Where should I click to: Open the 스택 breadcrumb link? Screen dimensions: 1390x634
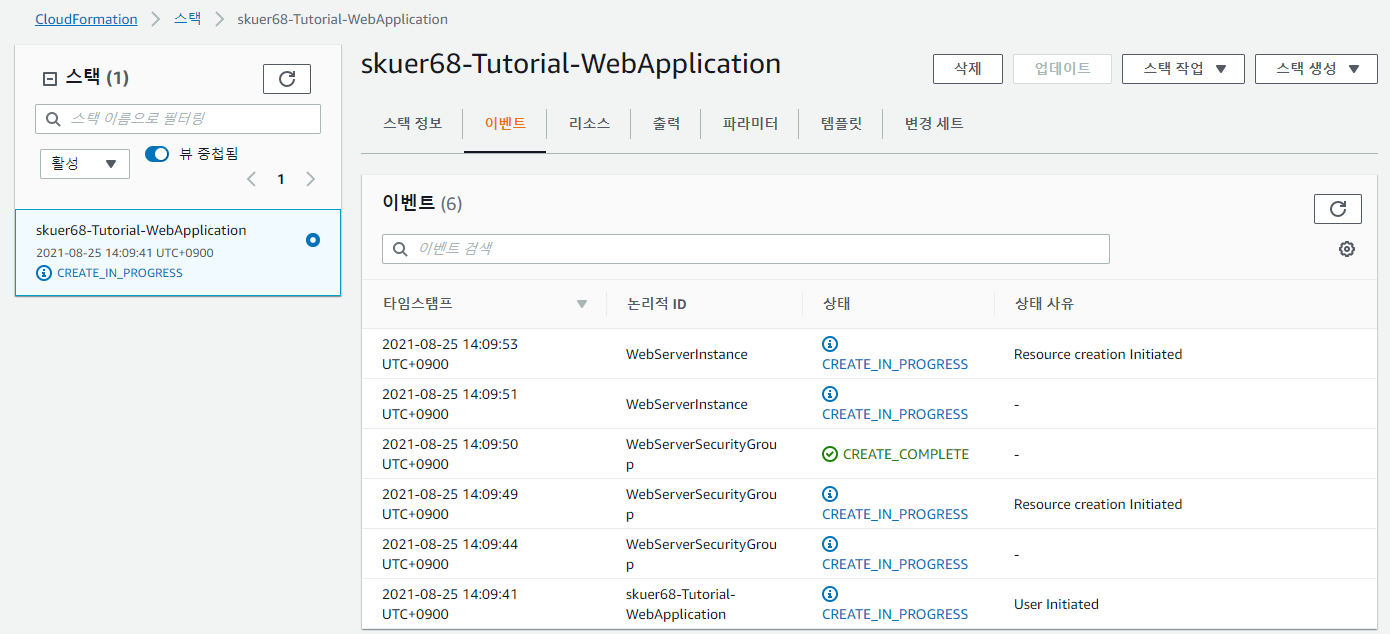187,19
